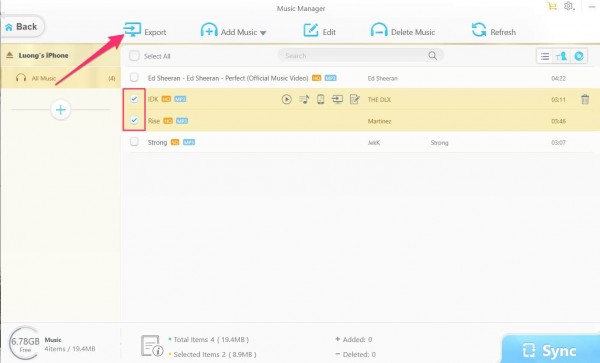Click the 04:22 duration

tap(558, 78)
